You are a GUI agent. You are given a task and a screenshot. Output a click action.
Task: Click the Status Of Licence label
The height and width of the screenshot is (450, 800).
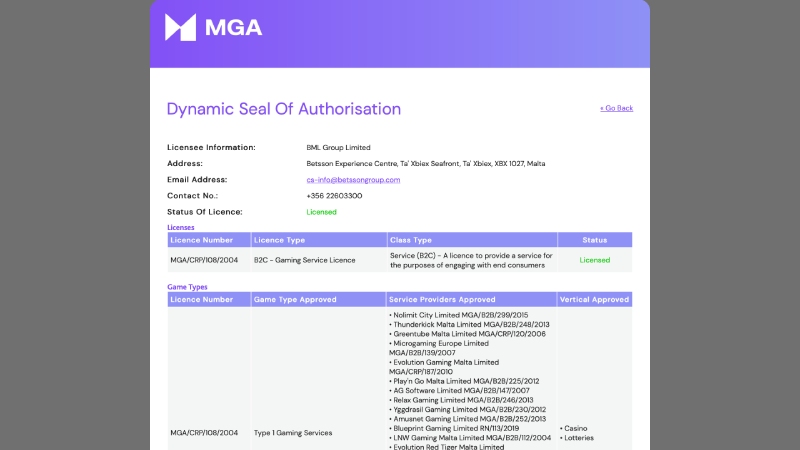tap(205, 212)
